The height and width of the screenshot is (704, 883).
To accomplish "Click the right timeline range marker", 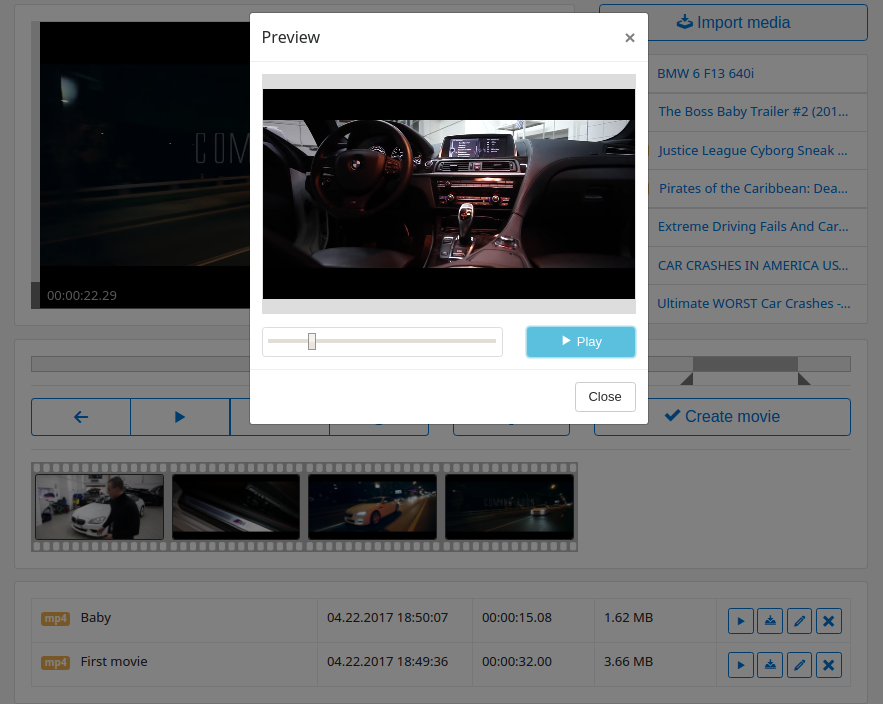I will [803, 379].
